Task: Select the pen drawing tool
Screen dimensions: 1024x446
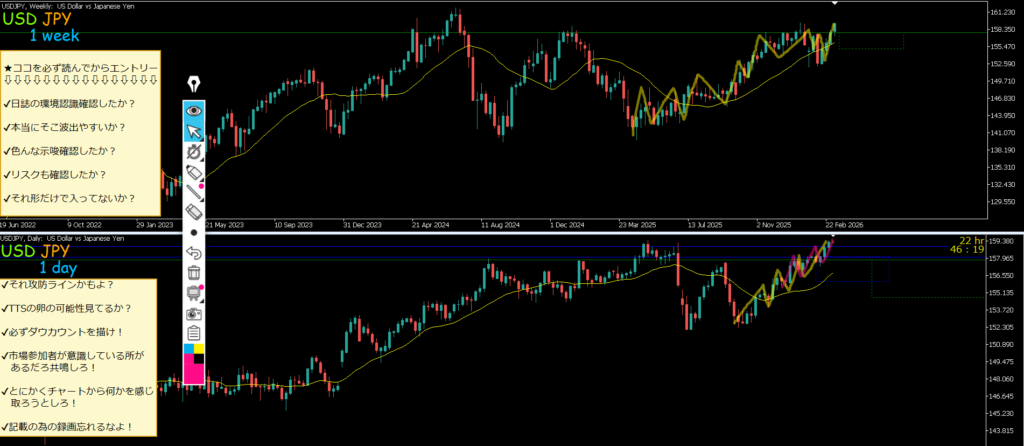Action: (x=194, y=152)
